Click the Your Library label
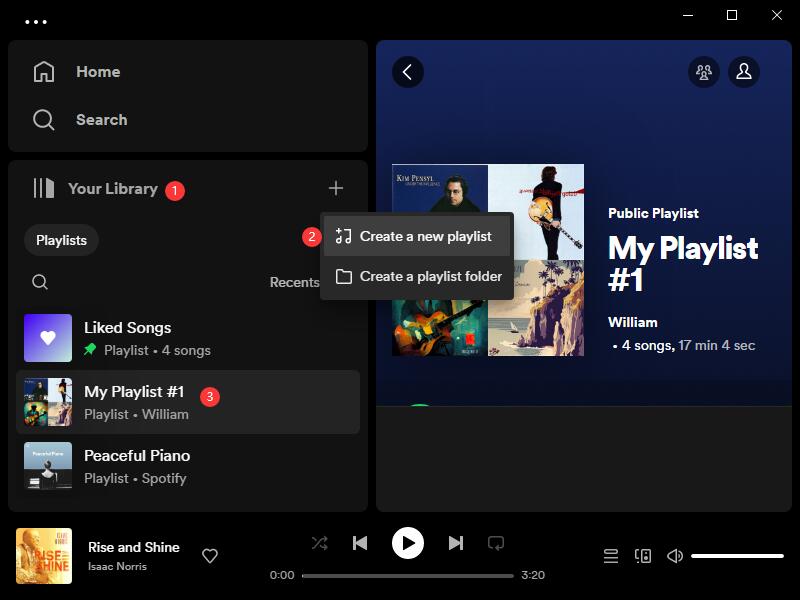 (113, 189)
